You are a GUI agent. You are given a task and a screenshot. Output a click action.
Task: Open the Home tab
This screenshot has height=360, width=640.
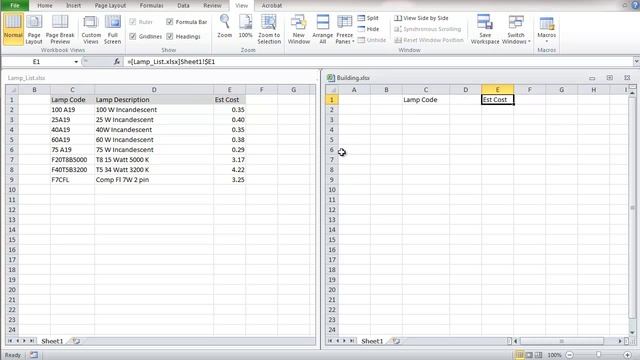tap(44, 5)
